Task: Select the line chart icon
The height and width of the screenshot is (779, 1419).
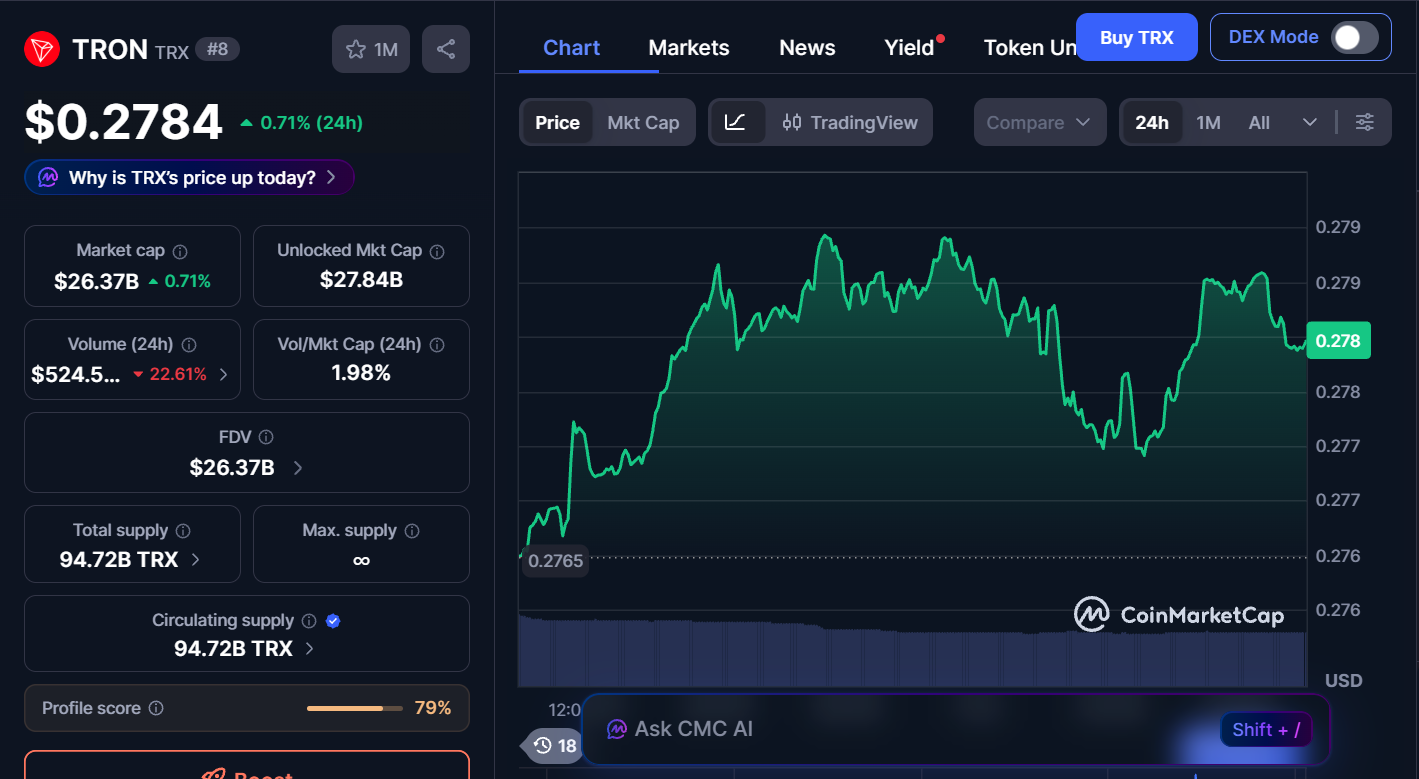Action: (x=737, y=121)
